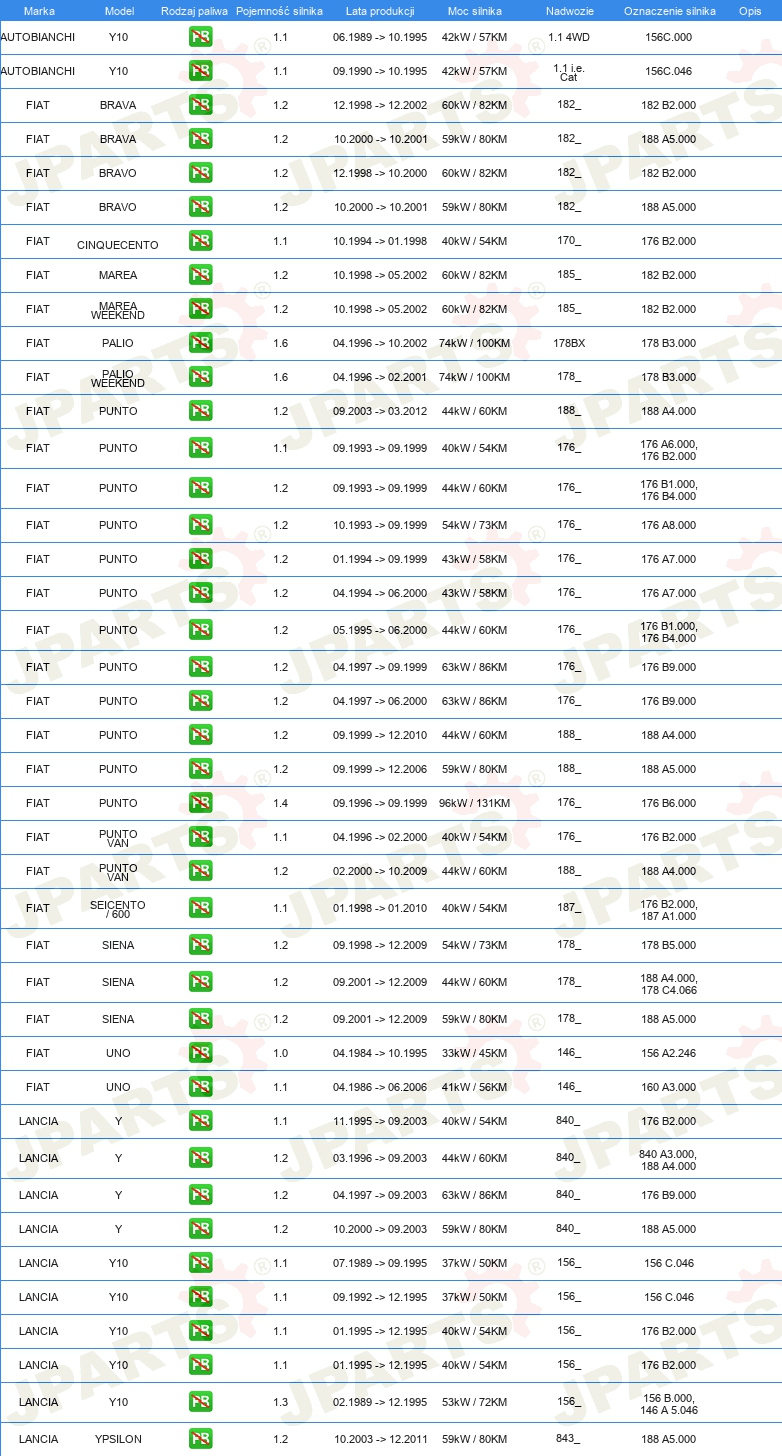Click fuel icon in Lancia Y 11.1995 row
Viewport: 782px width, 1456px height.
pos(200,1121)
